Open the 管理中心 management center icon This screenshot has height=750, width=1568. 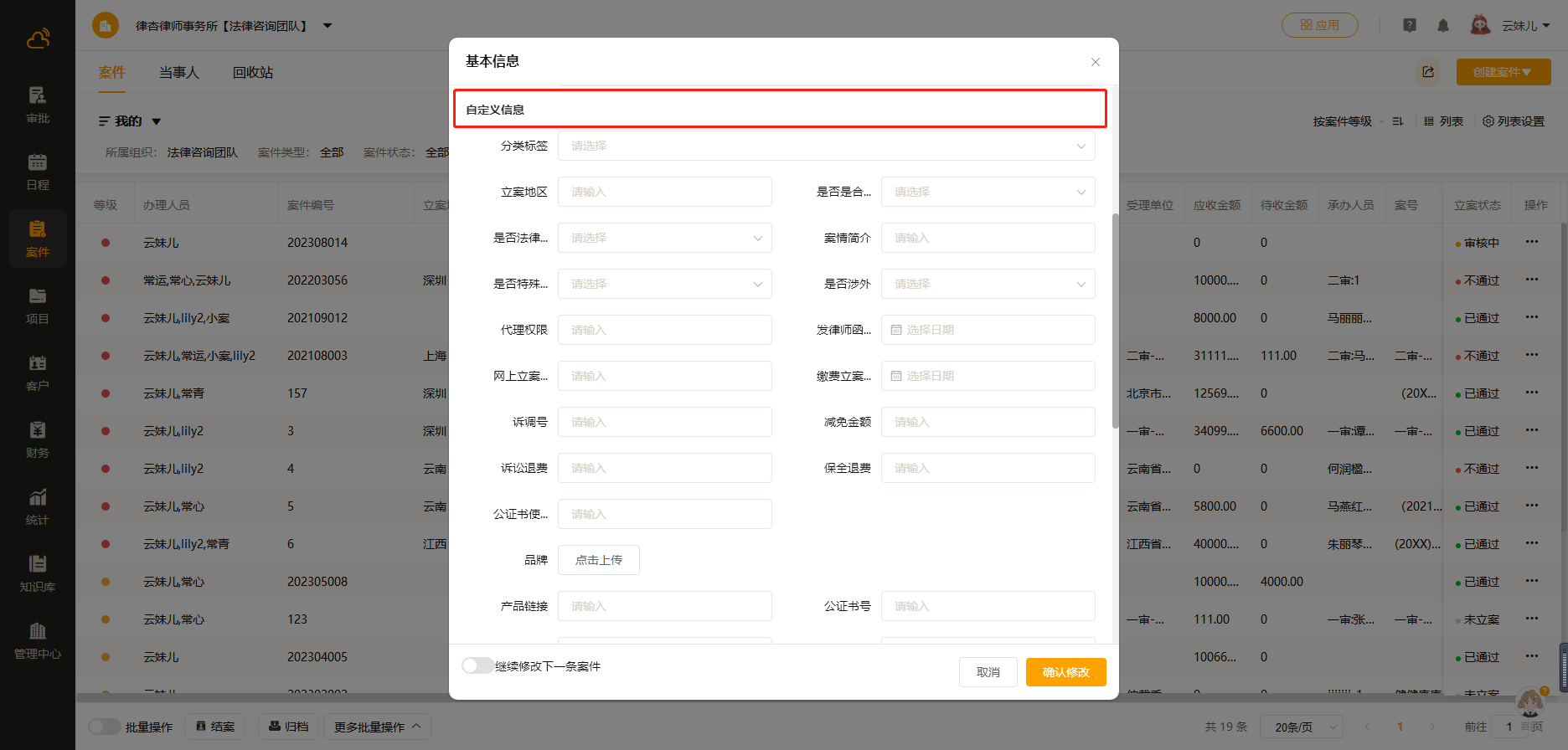(x=38, y=640)
